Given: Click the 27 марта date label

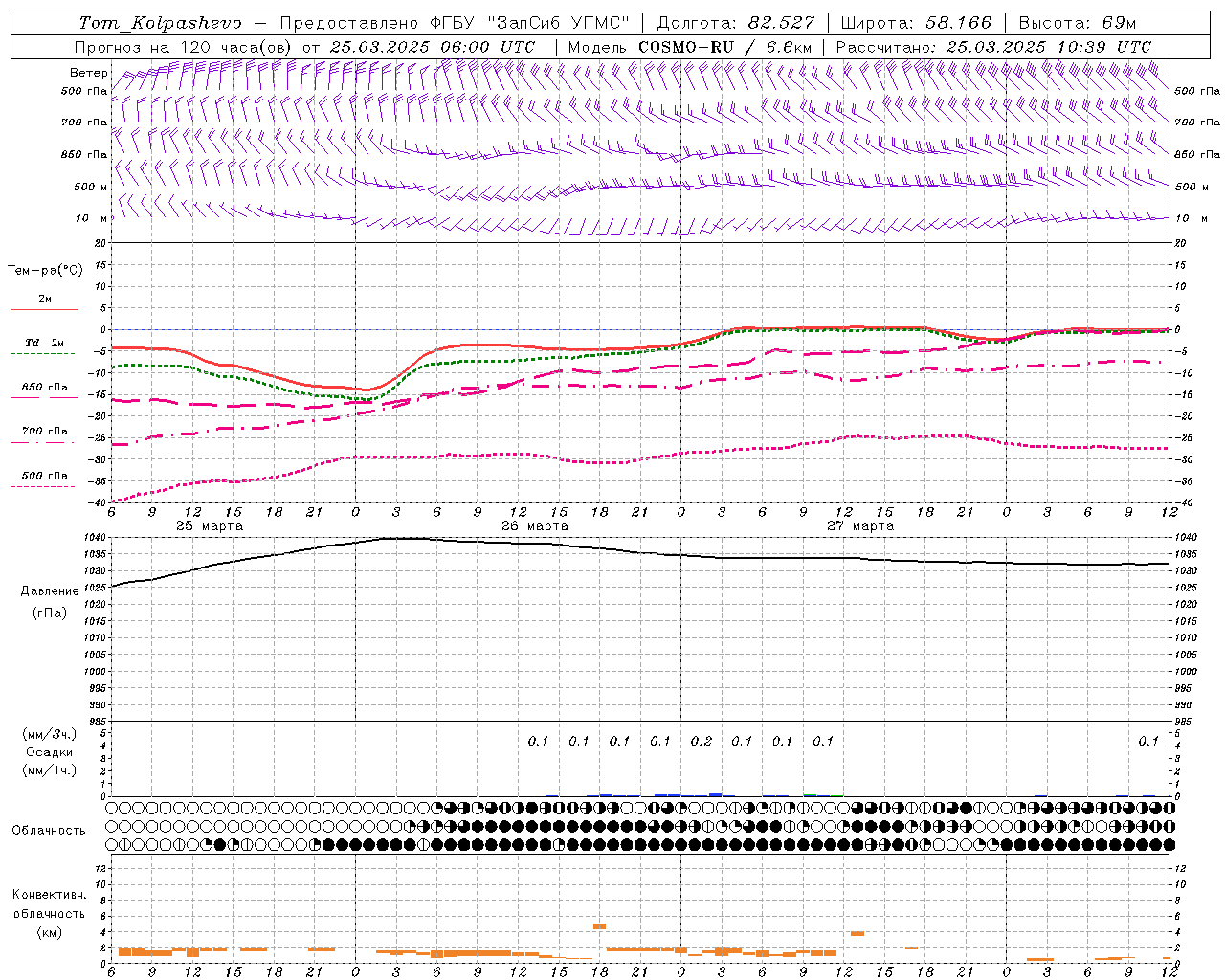Looking at the screenshot, I should click(x=860, y=526).
